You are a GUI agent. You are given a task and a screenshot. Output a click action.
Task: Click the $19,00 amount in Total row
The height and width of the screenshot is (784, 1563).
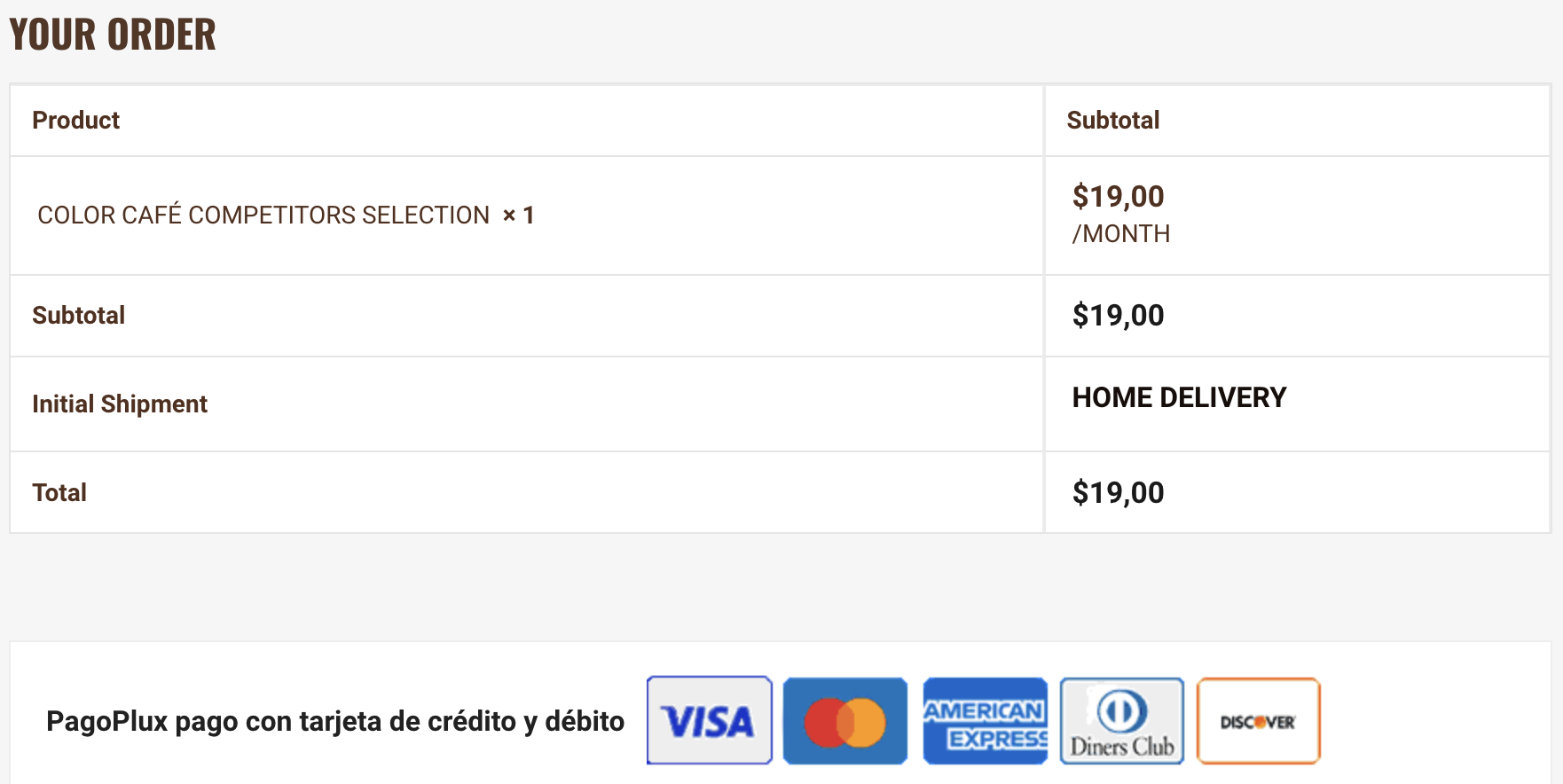[x=1118, y=493]
